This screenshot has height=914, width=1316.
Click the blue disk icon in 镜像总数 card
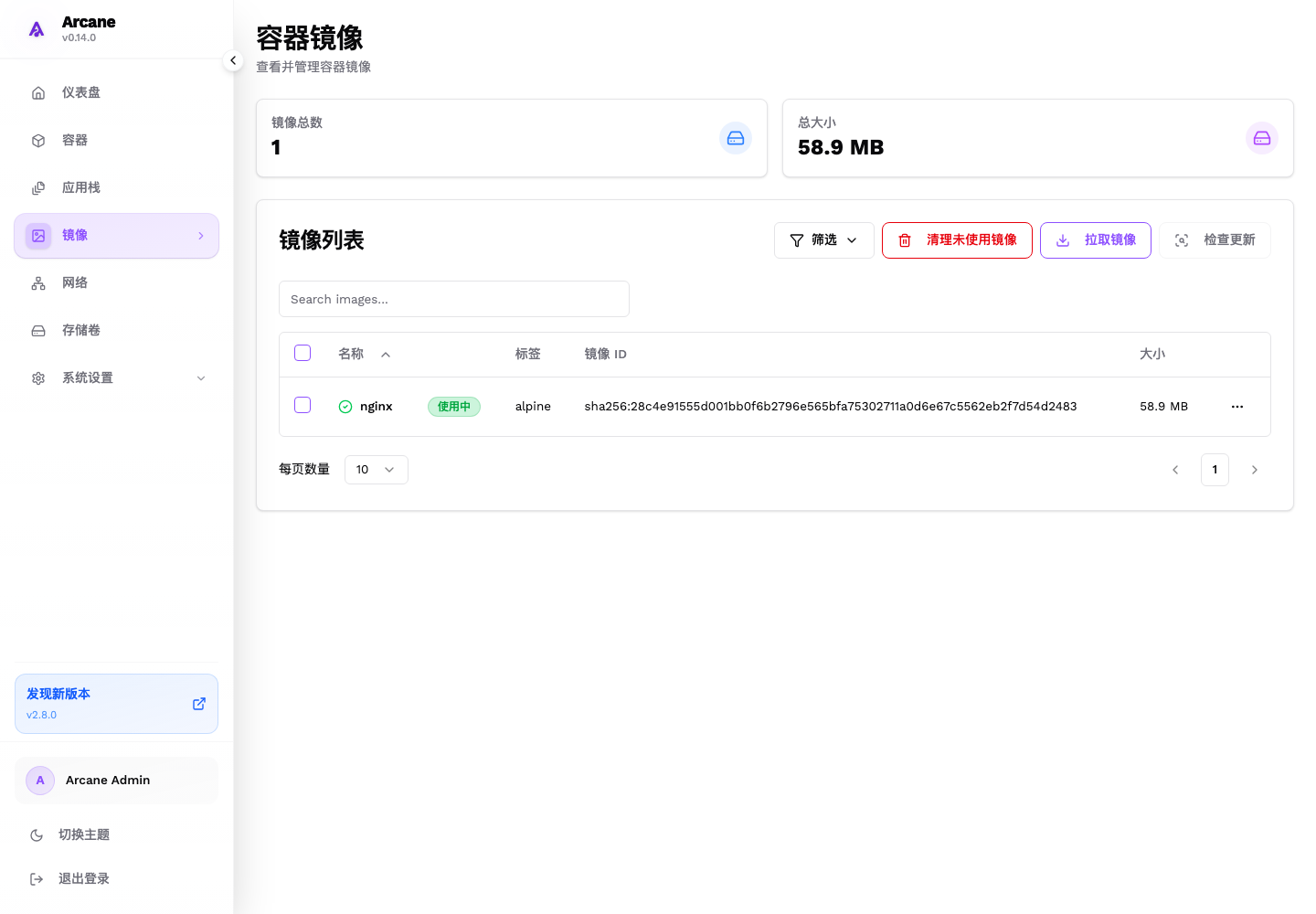coord(736,138)
